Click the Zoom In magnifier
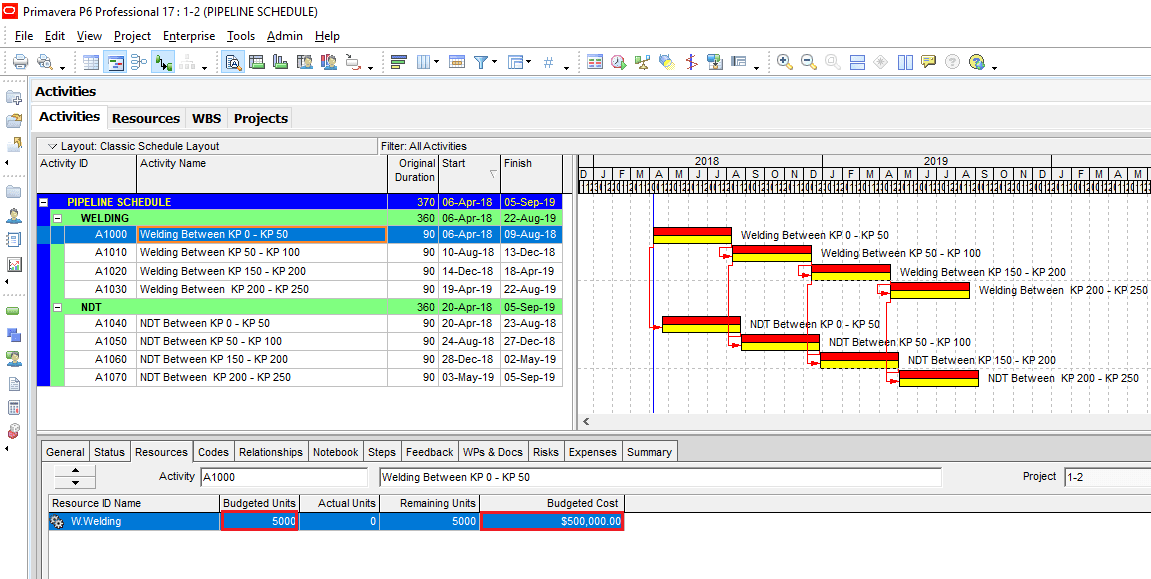Screen dimensions: 1151x579 click(x=785, y=62)
